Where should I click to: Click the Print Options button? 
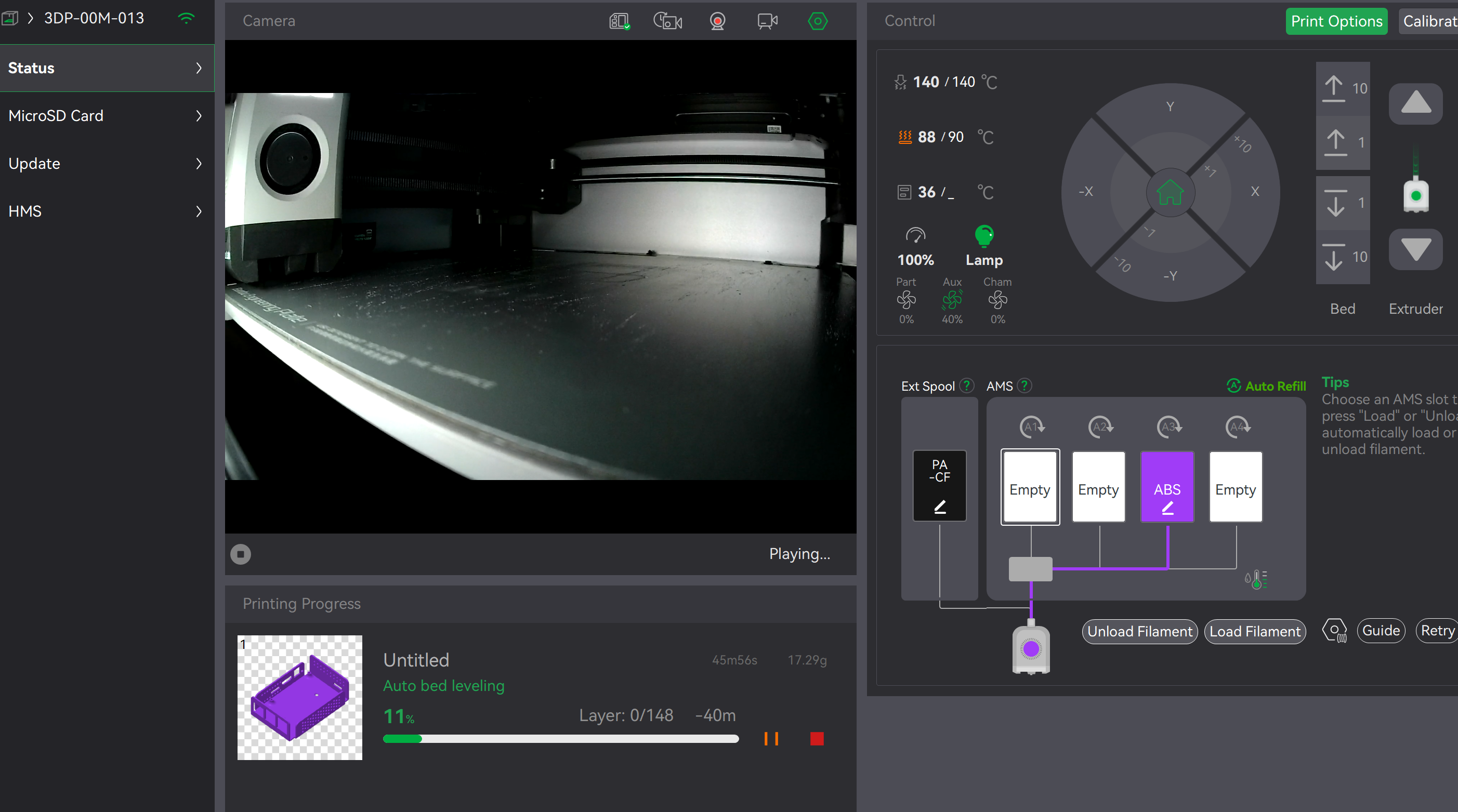pyautogui.click(x=1336, y=21)
